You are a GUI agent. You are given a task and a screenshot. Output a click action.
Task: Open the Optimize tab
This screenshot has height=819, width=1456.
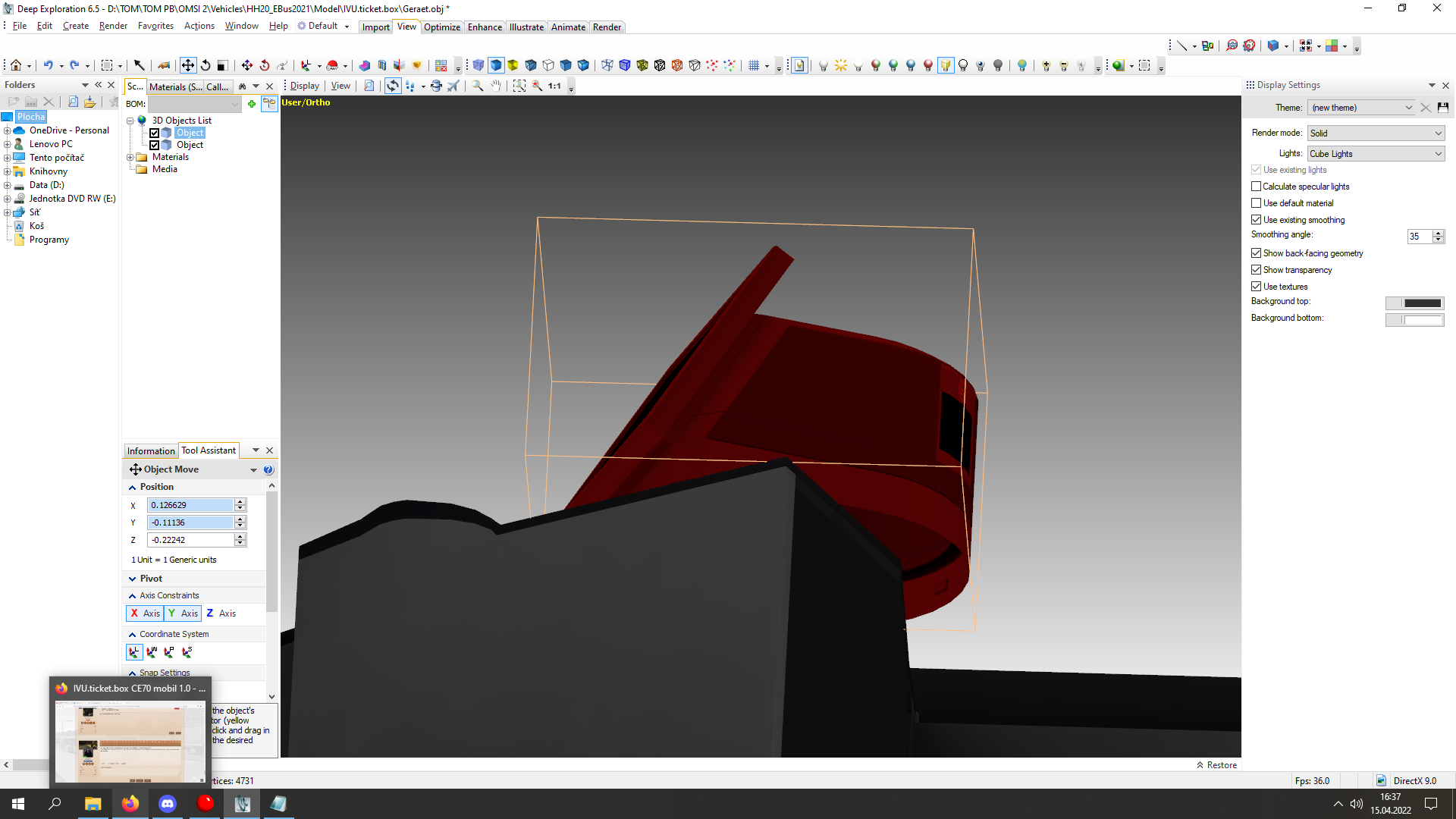tap(442, 27)
